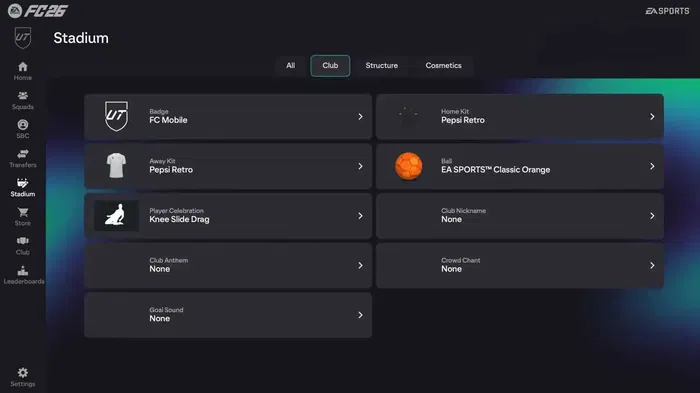Image resolution: width=700 pixels, height=393 pixels.
Task: Open the Store cart icon
Action: click(23, 212)
